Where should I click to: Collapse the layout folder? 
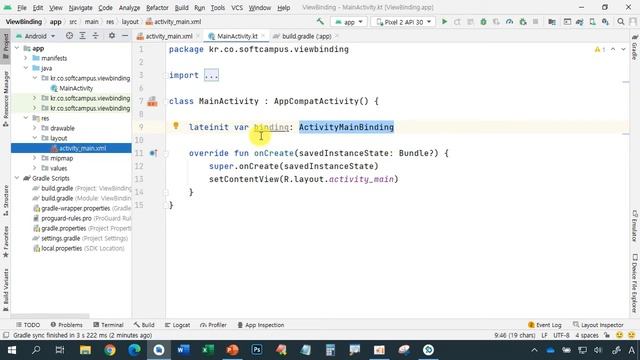pyautogui.click(x=35, y=138)
